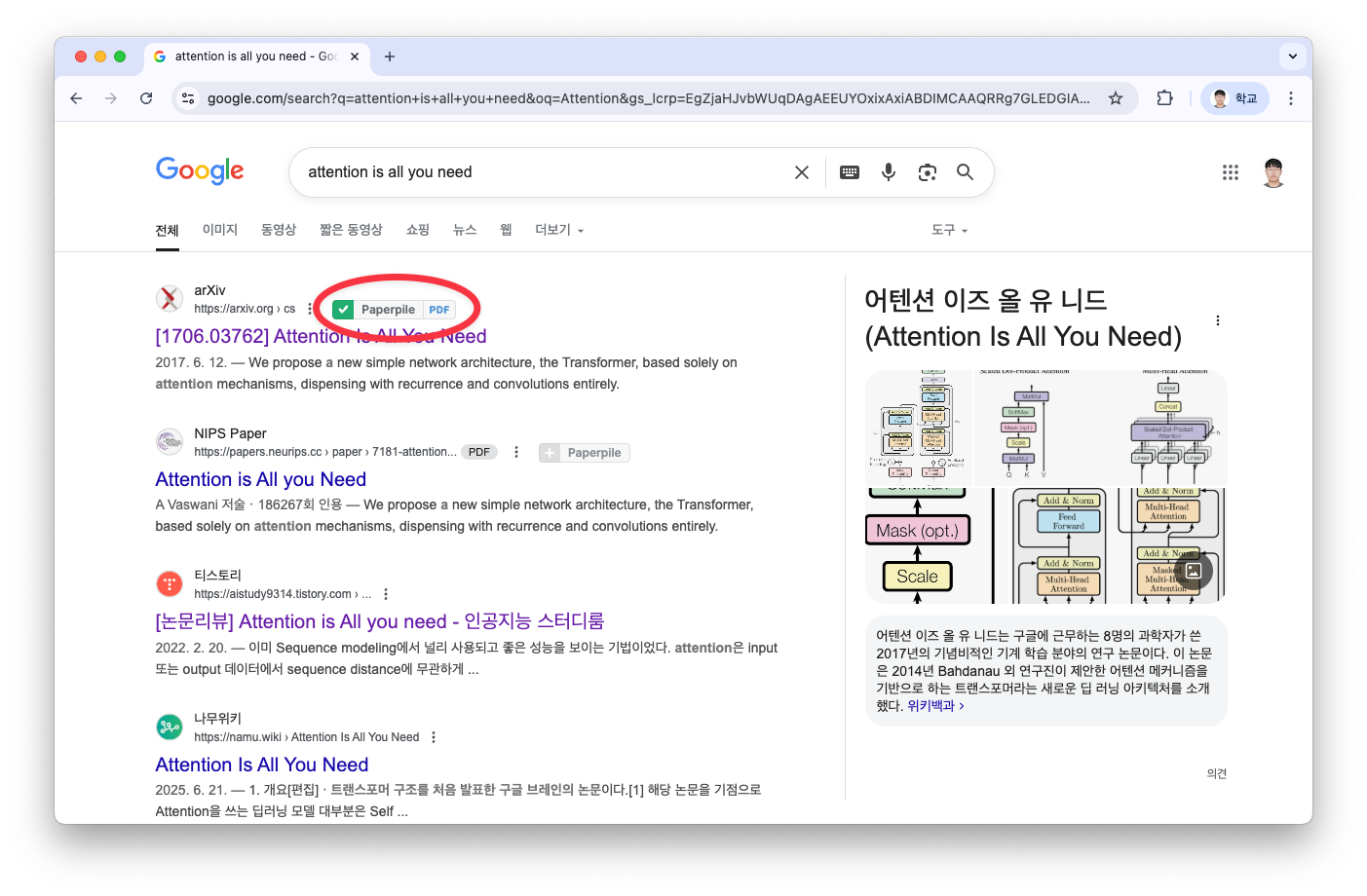Image resolution: width=1367 pixels, height=896 pixels.
Task: Open the Google account avatar menu
Action: [1273, 172]
